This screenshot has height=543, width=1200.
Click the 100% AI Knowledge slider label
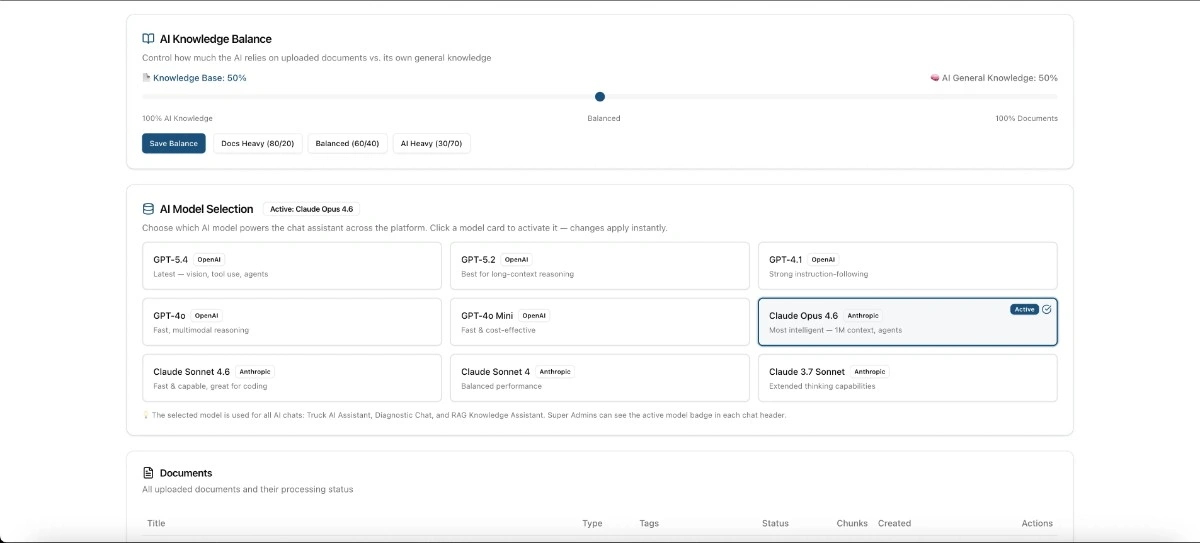[x=177, y=118]
